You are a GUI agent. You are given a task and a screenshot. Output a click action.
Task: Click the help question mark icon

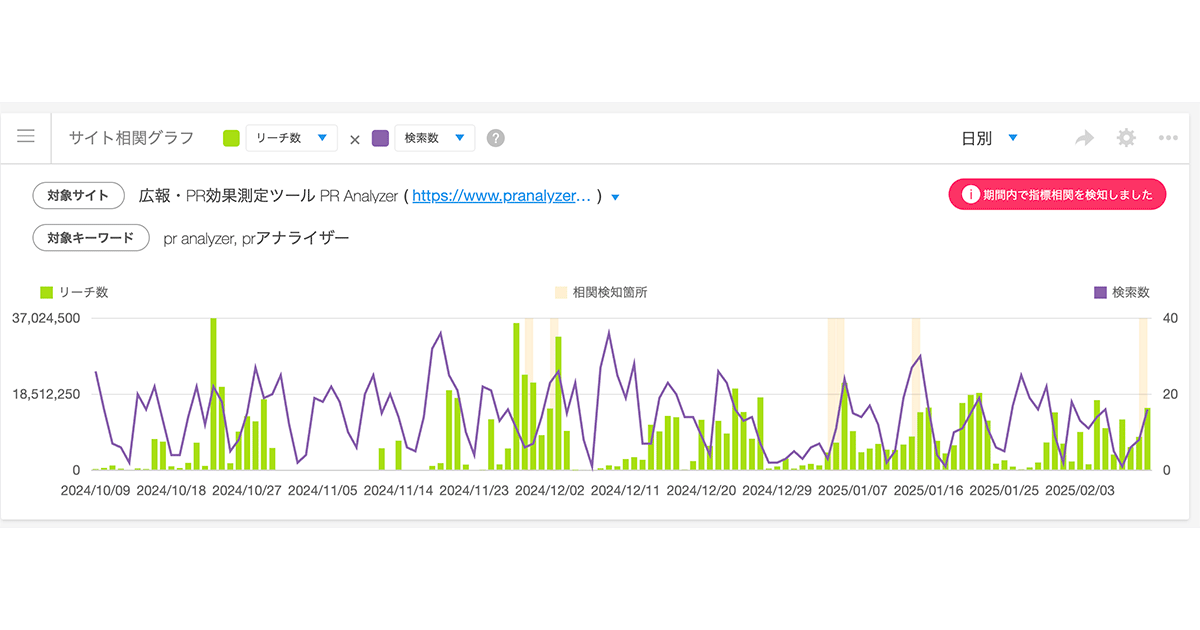tap(495, 139)
